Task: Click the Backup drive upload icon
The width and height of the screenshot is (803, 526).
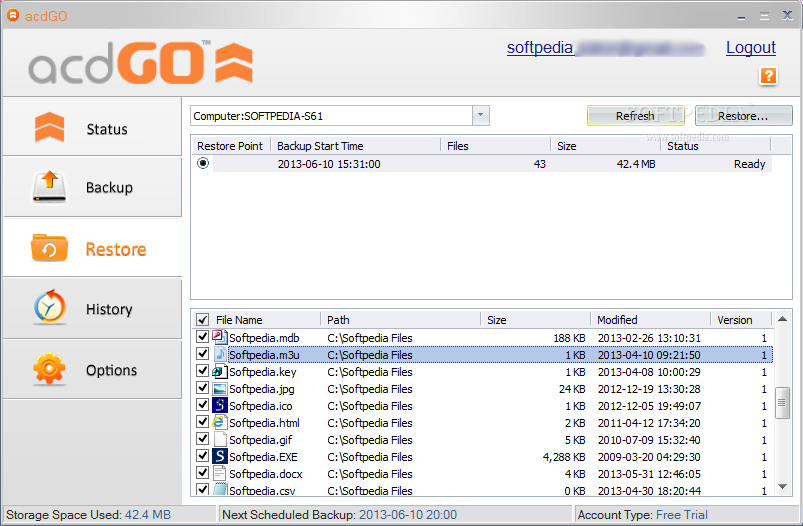Action: tap(49, 187)
